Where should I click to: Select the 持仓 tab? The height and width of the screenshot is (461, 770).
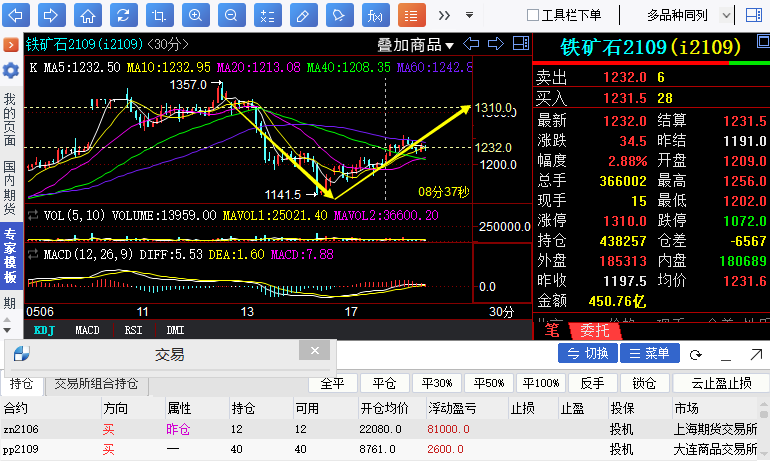[x=21, y=383]
